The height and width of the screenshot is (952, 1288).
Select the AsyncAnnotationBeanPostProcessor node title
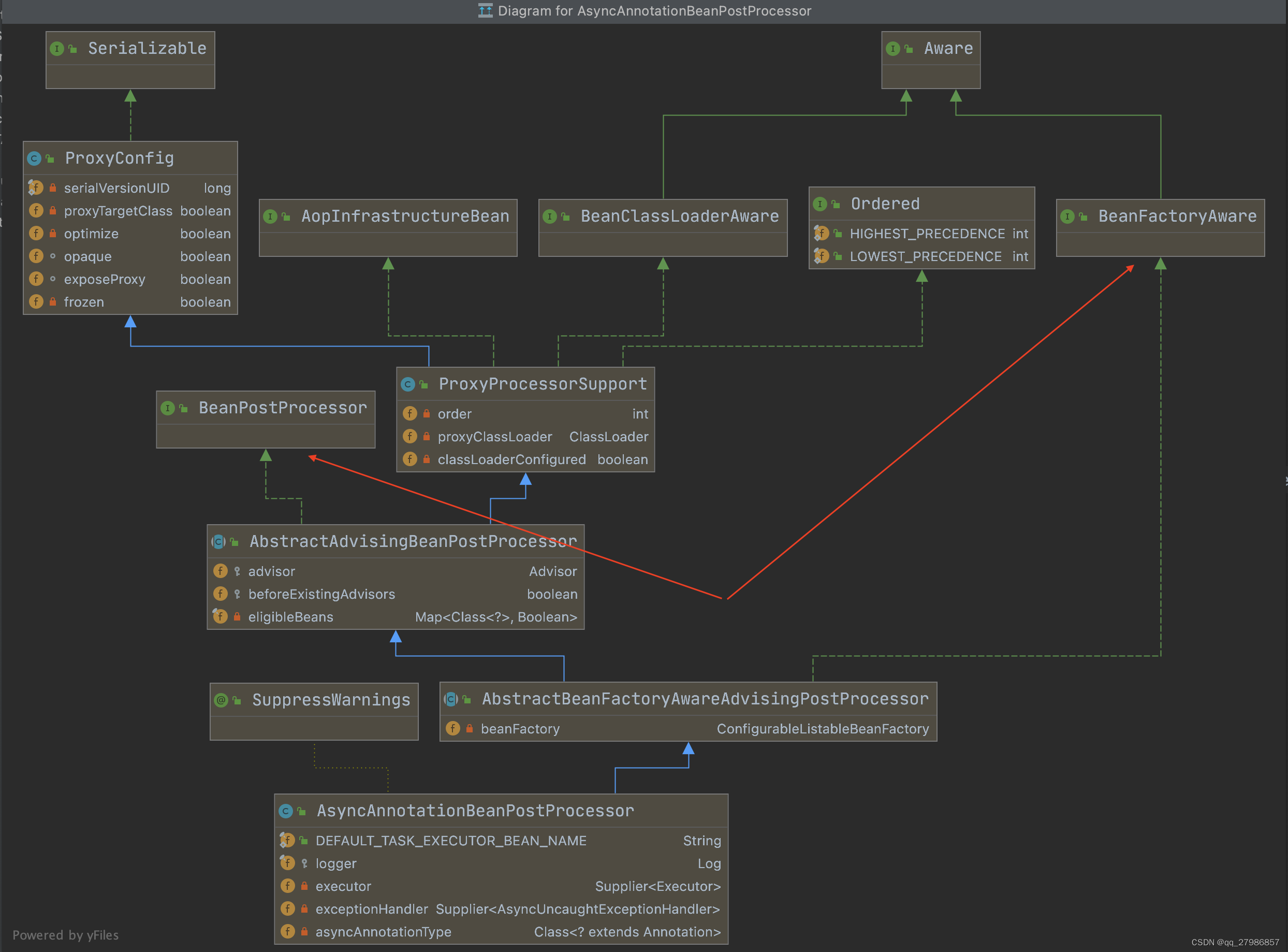coord(475,811)
